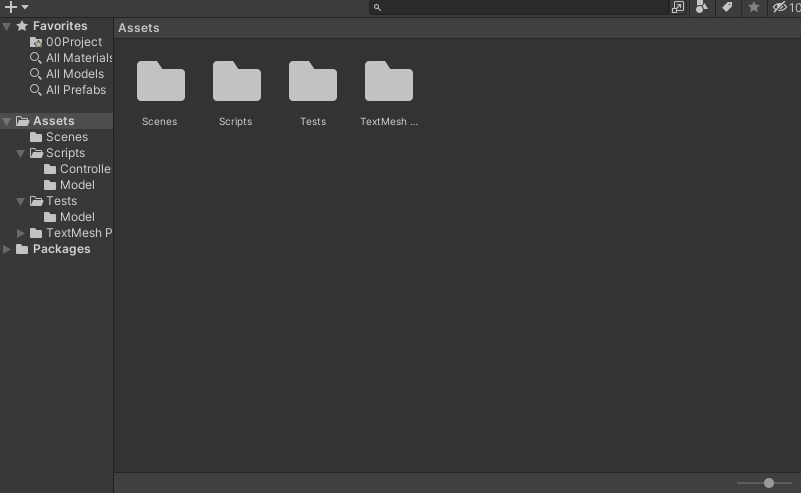Collapse the Scripts tree arrow
The height and width of the screenshot is (493, 801).
20,153
